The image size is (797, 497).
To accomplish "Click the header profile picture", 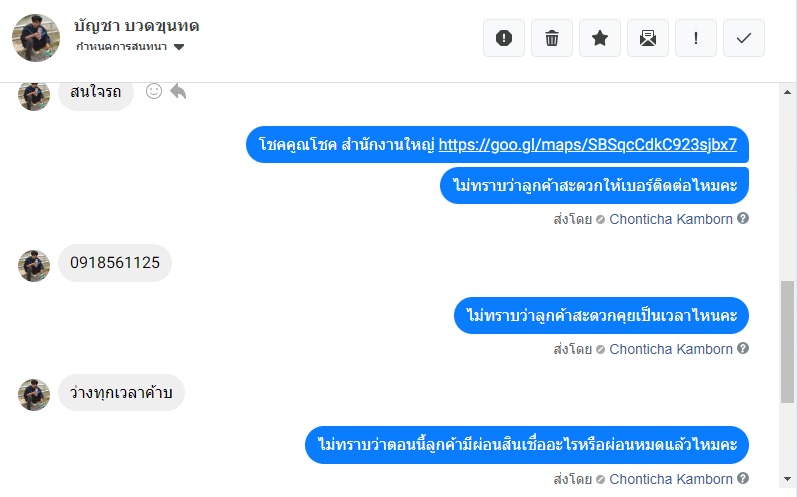I will point(35,38).
